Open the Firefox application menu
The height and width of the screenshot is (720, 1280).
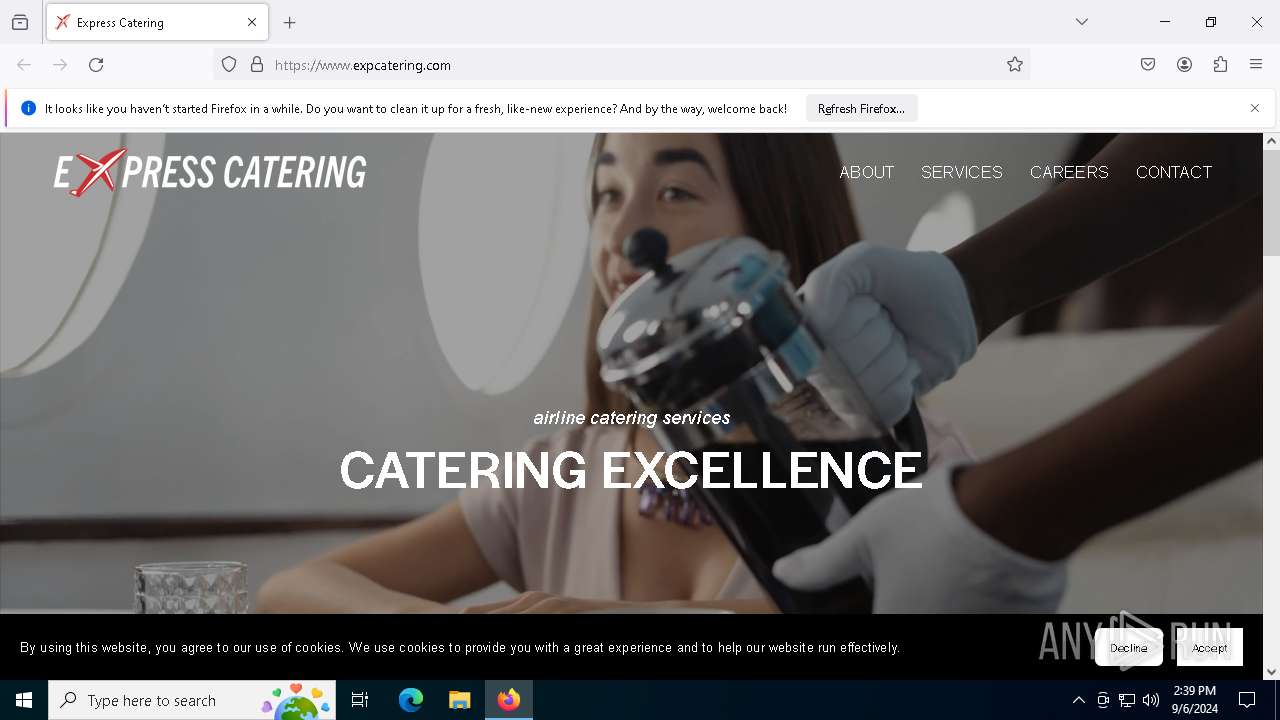pyautogui.click(x=1256, y=65)
